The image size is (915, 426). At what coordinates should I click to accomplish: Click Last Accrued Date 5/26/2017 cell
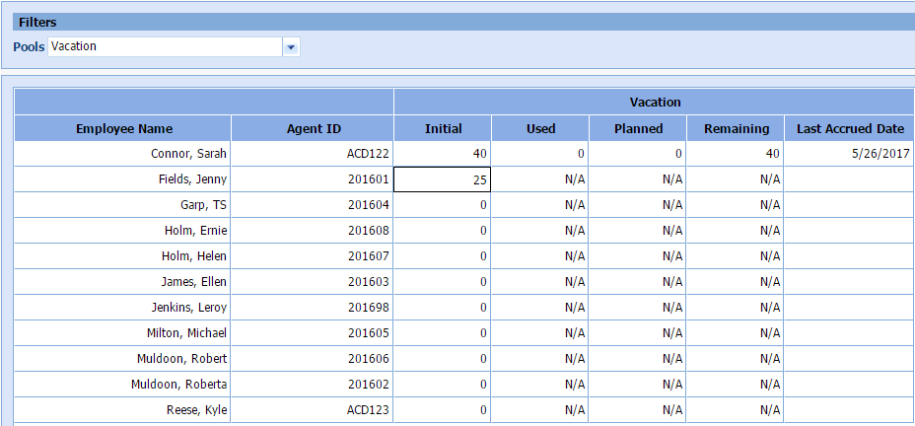pyautogui.click(x=850, y=154)
